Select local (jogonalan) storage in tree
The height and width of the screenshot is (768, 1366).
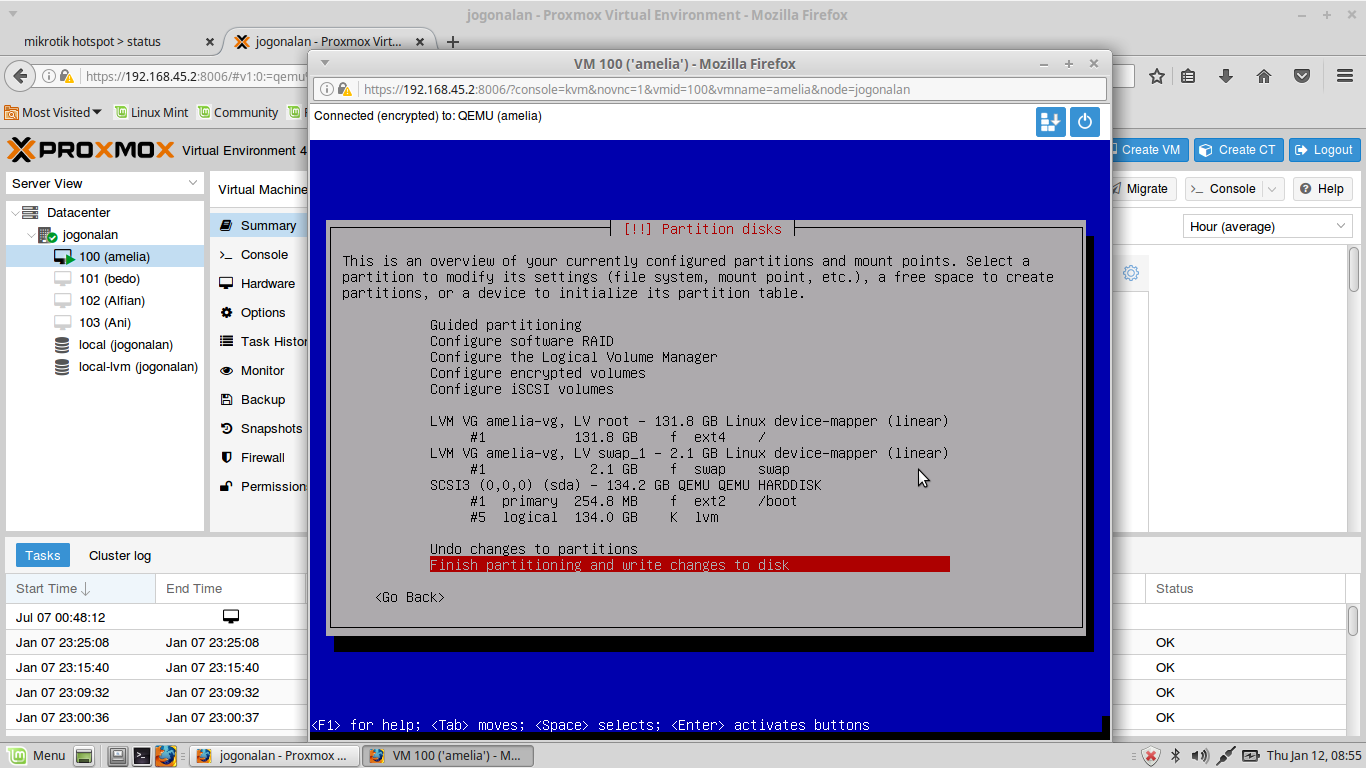(x=105, y=345)
